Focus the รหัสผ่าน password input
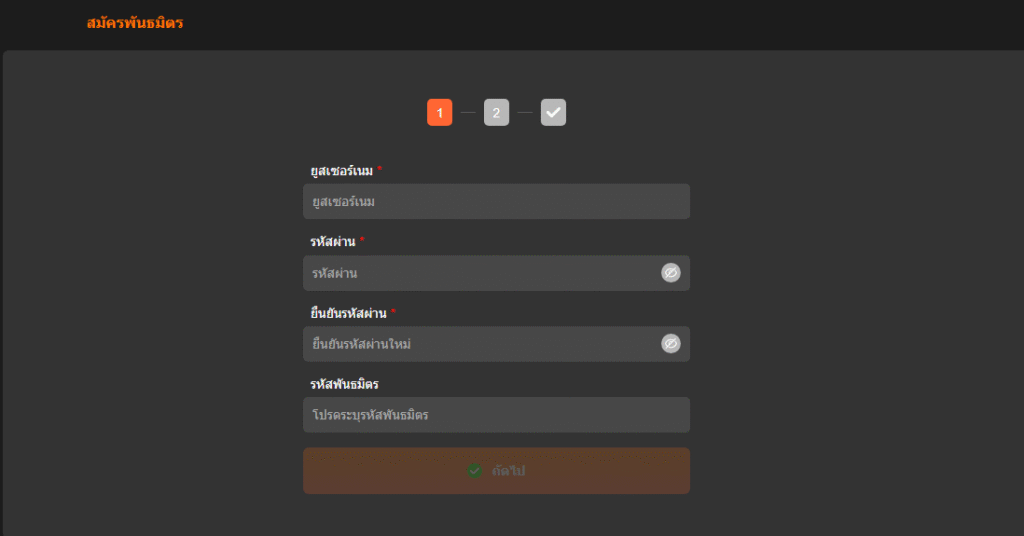Image resolution: width=1024 pixels, height=536 pixels. [480, 273]
